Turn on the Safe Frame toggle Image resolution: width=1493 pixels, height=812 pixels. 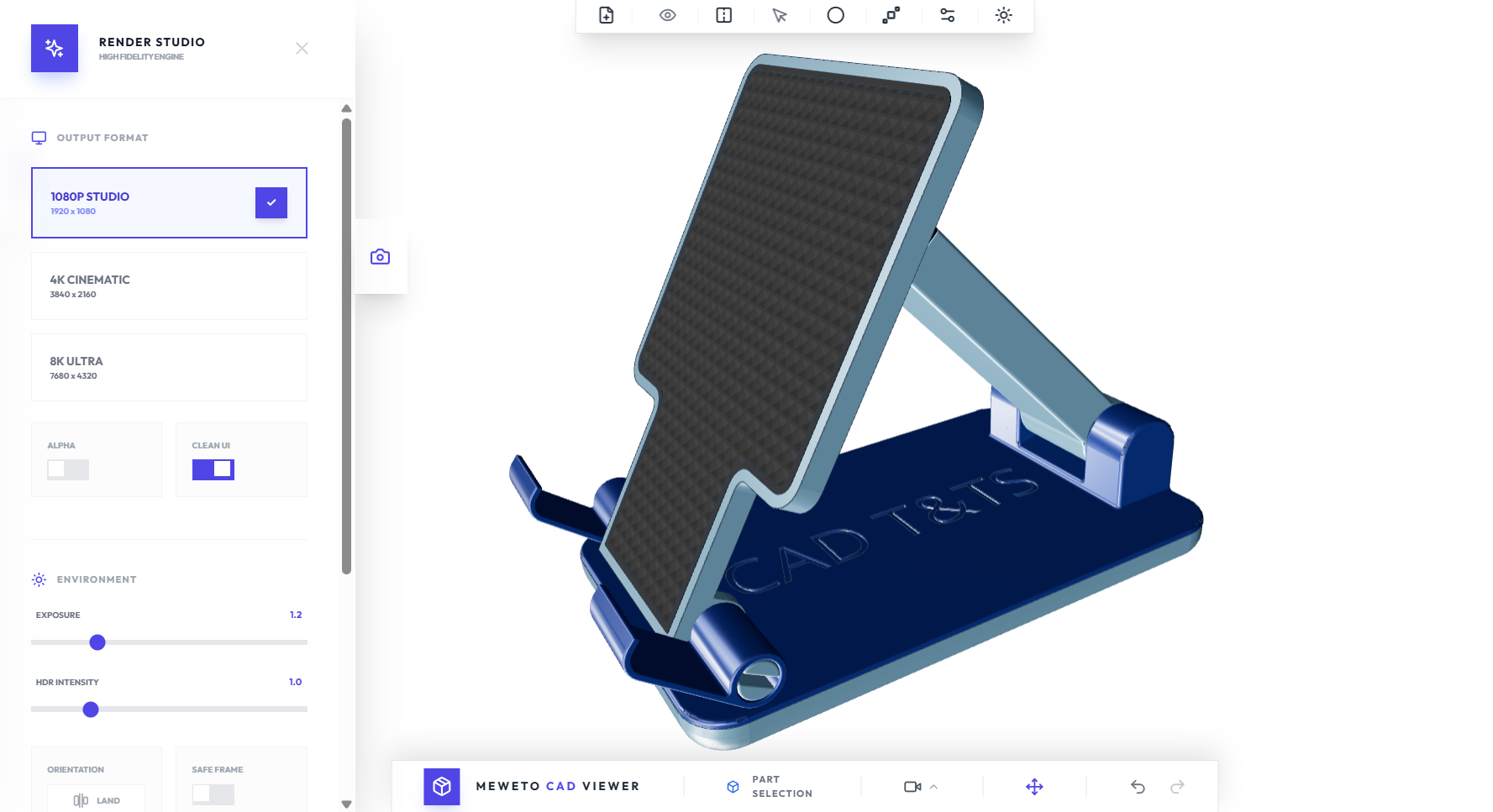pyautogui.click(x=213, y=794)
